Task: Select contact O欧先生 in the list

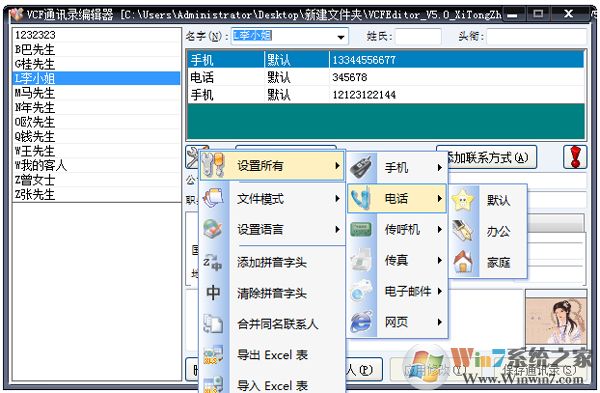Action: pos(97,122)
